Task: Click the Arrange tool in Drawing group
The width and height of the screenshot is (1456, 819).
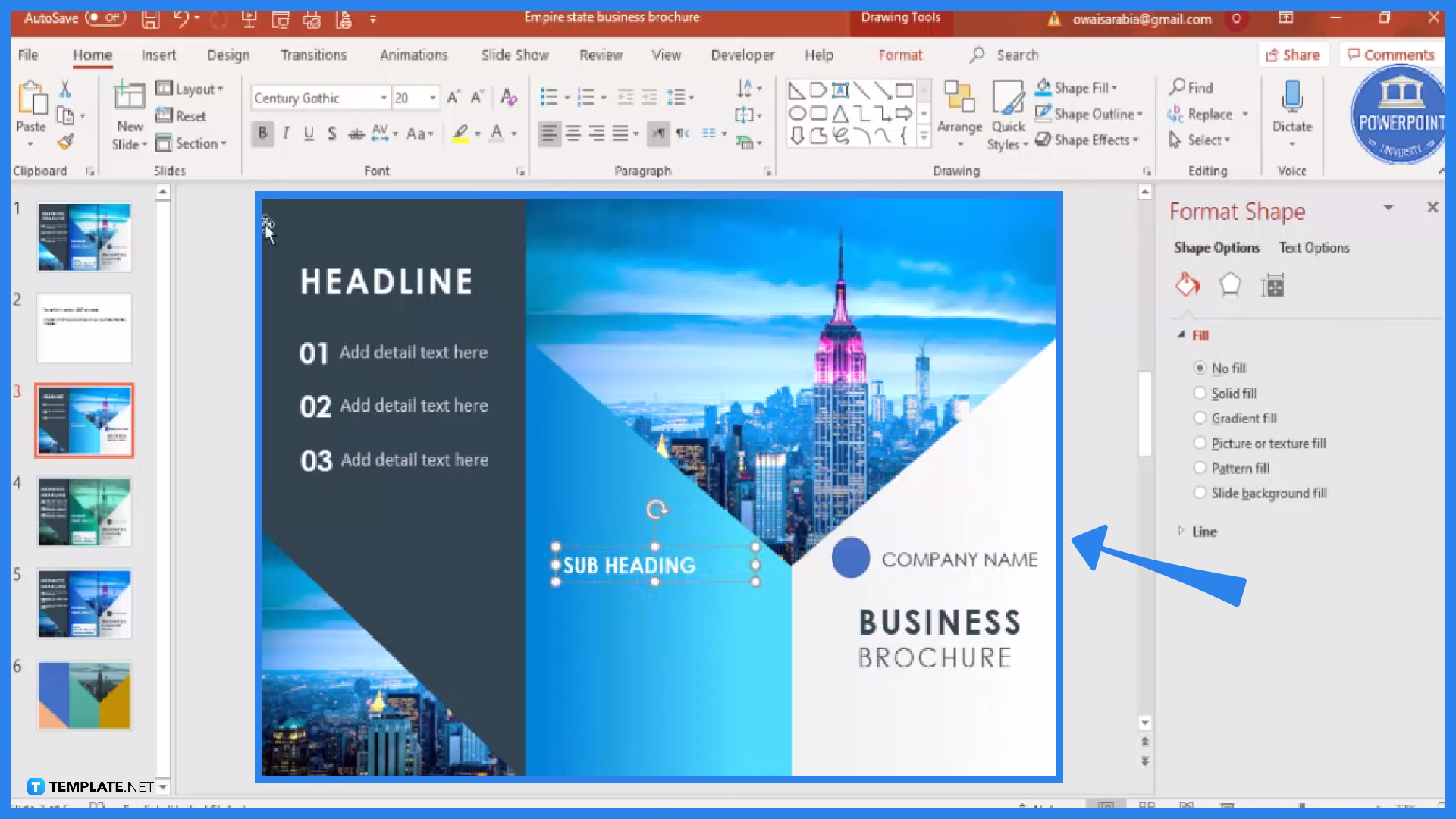Action: (x=959, y=114)
